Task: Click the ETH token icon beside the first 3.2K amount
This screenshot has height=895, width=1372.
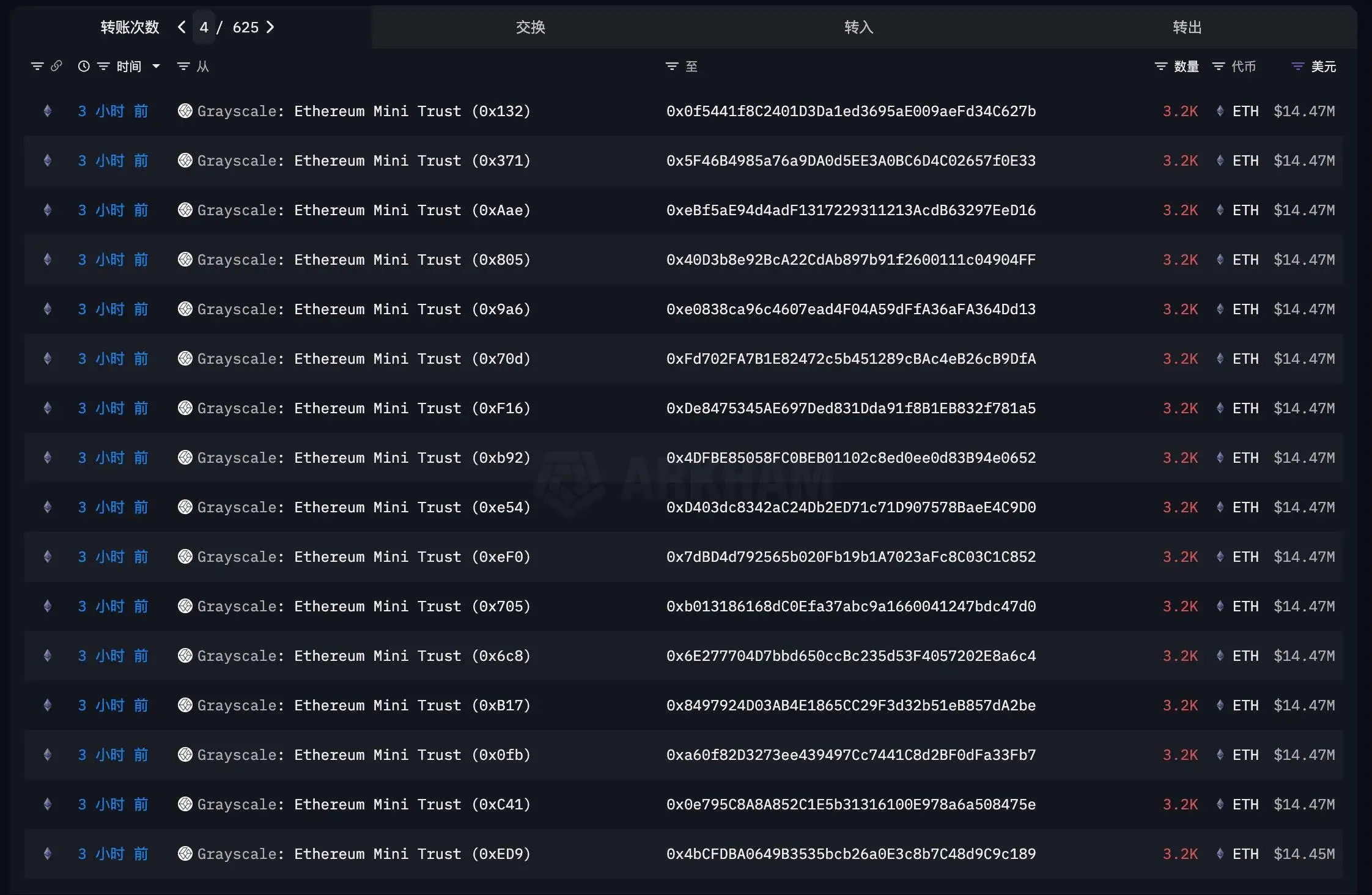Action: 1220,111
